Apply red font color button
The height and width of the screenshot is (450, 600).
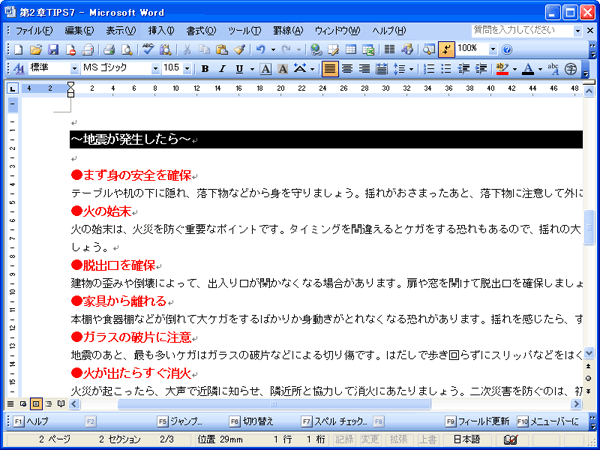(528, 69)
